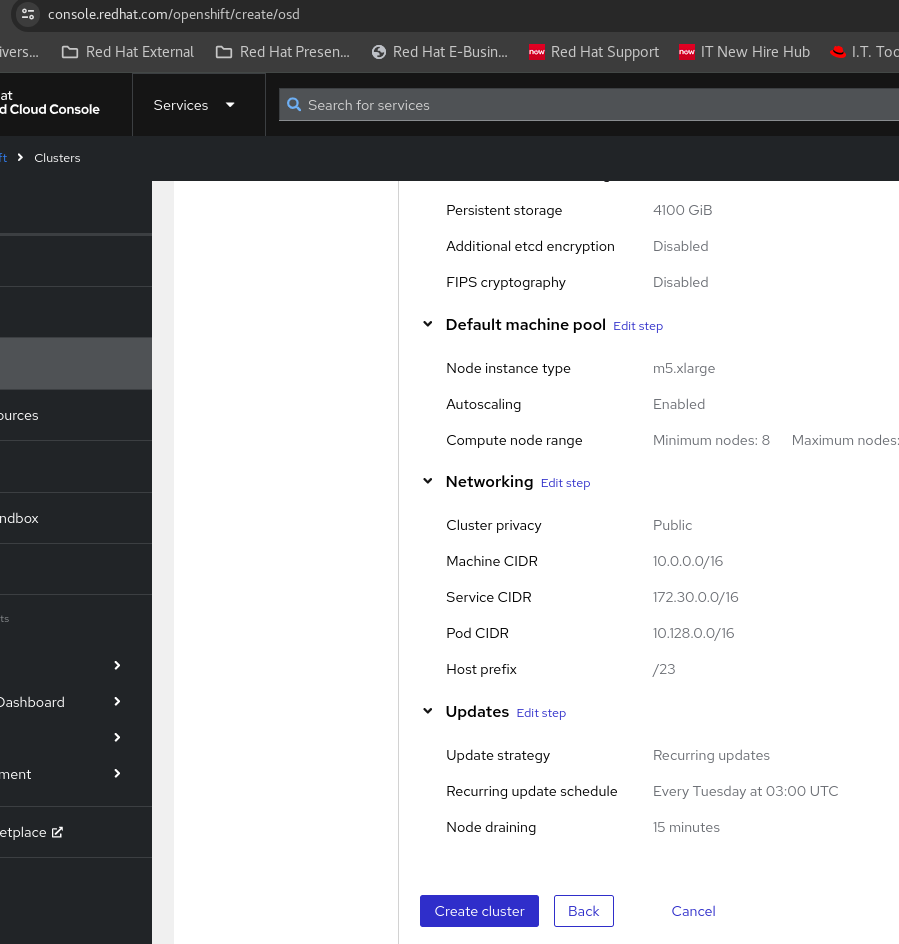The height and width of the screenshot is (944, 899).
Task: Click the search magnifier icon
Action: pyautogui.click(x=294, y=105)
